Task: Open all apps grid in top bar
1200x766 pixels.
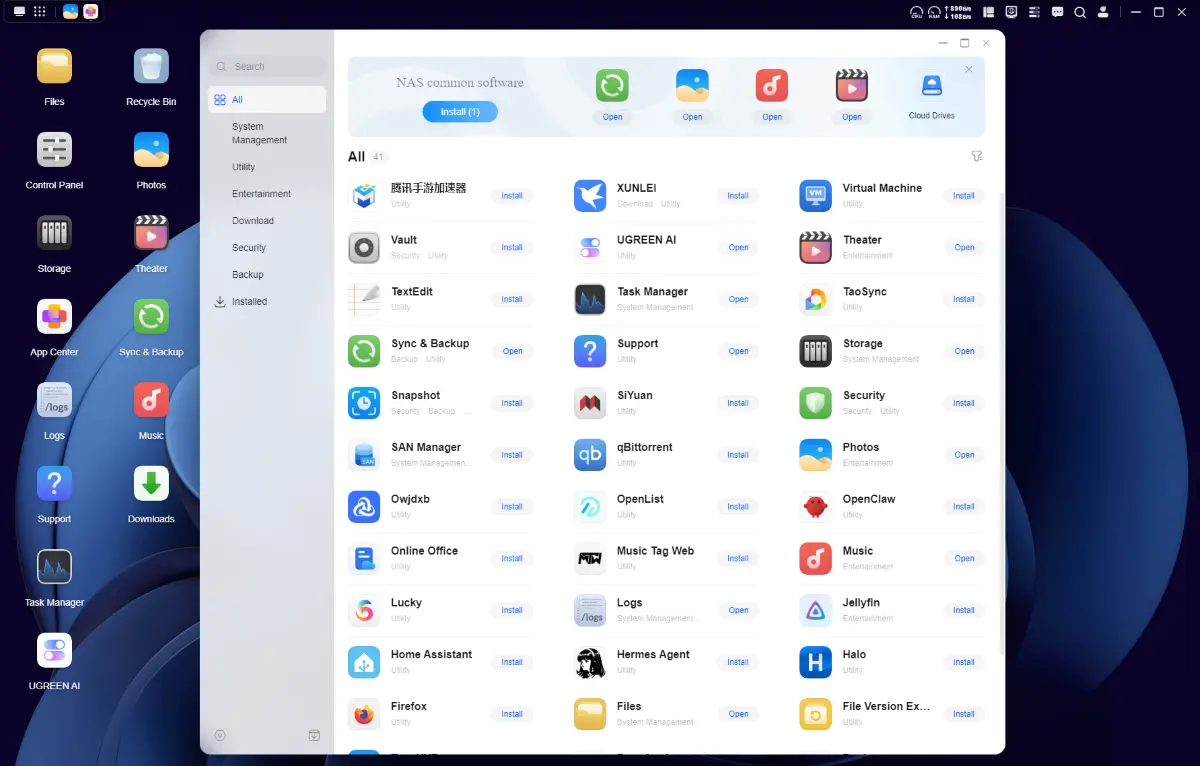Action: pos(39,12)
